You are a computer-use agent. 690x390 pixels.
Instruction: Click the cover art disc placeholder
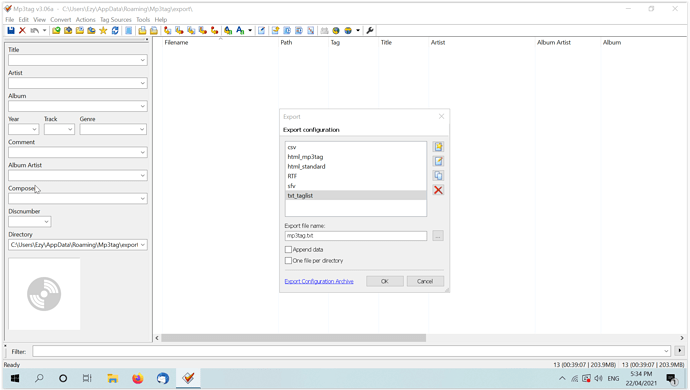click(44, 294)
